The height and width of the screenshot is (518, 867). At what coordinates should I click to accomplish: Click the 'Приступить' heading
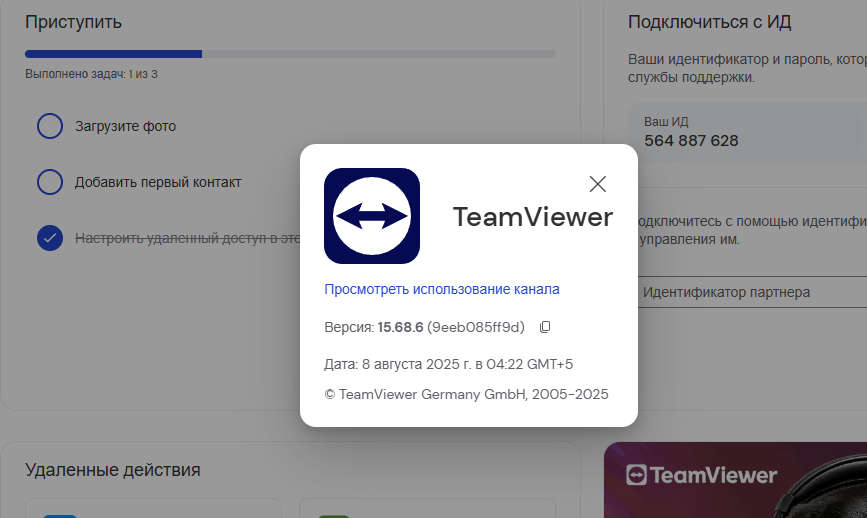73,22
